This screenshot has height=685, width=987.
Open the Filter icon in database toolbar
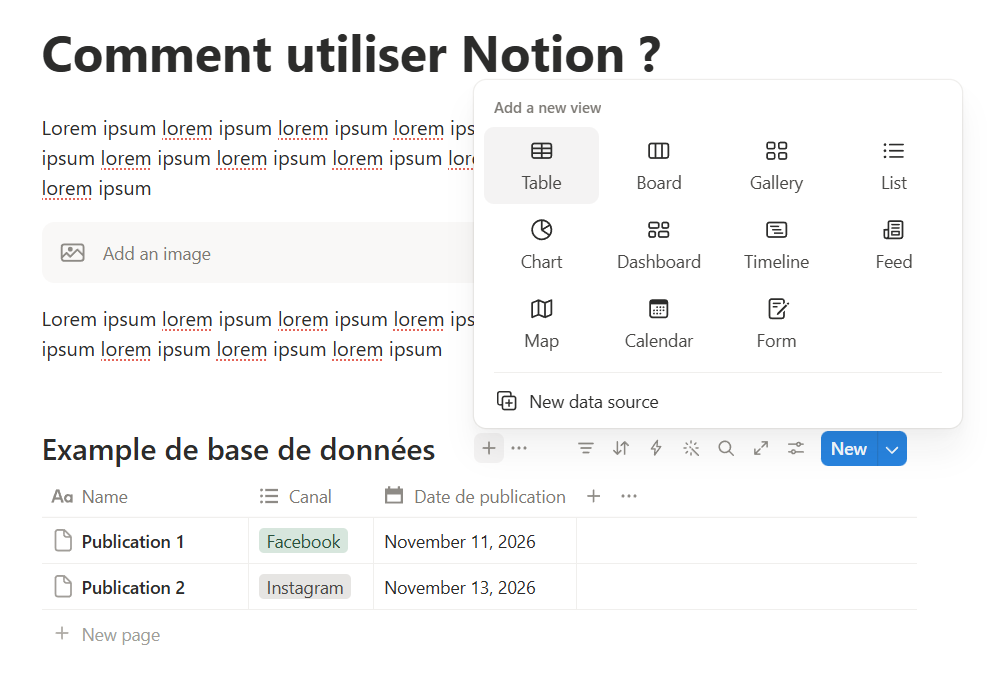pyautogui.click(x=586, y=448)
